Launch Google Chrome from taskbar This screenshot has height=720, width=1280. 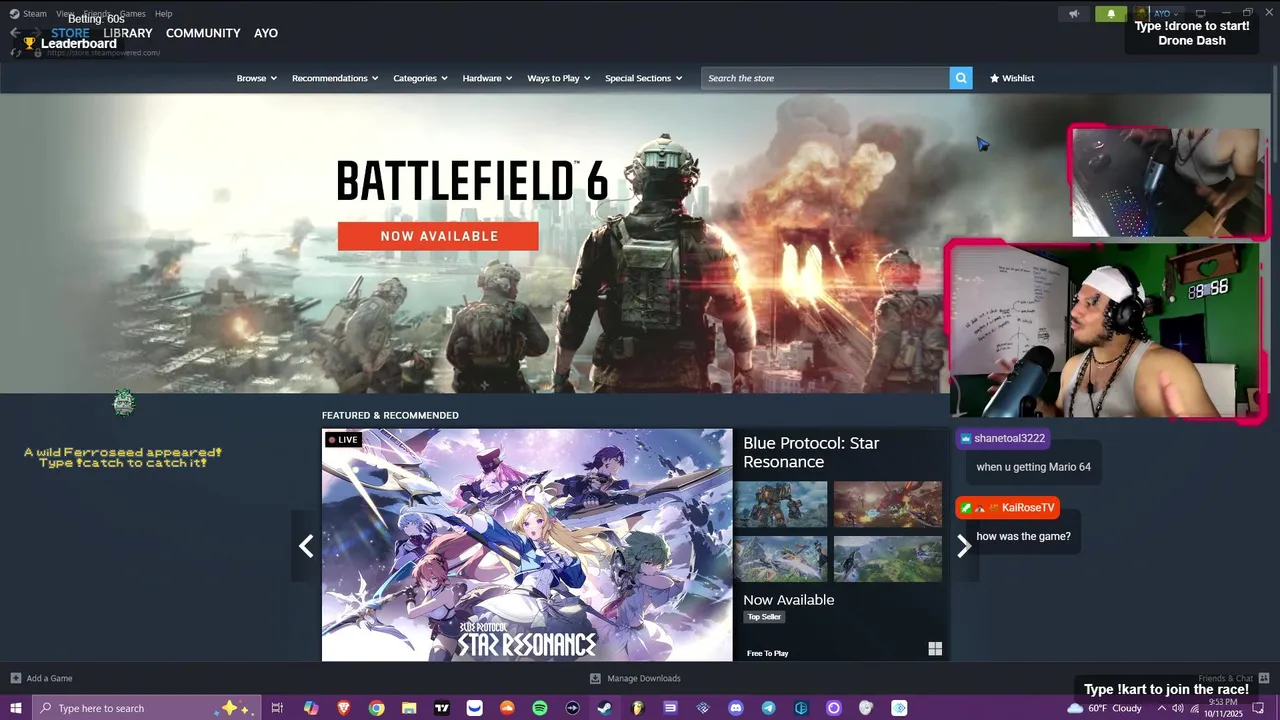[x=376, y=708]
